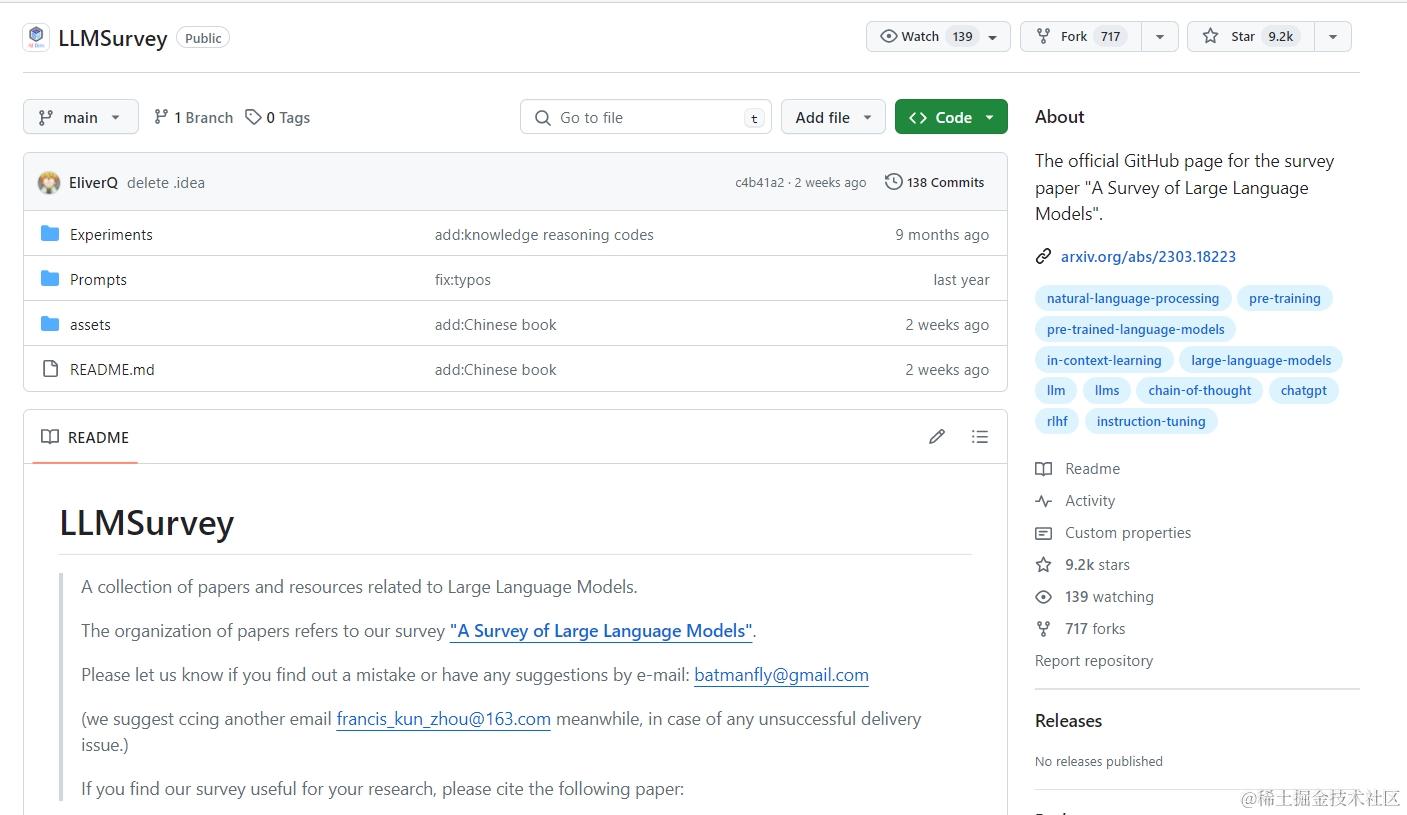This screenshot has width=1407, height=815.
Task: Open the add:knowledge reasoning codes commit
Action: [544, 234]
